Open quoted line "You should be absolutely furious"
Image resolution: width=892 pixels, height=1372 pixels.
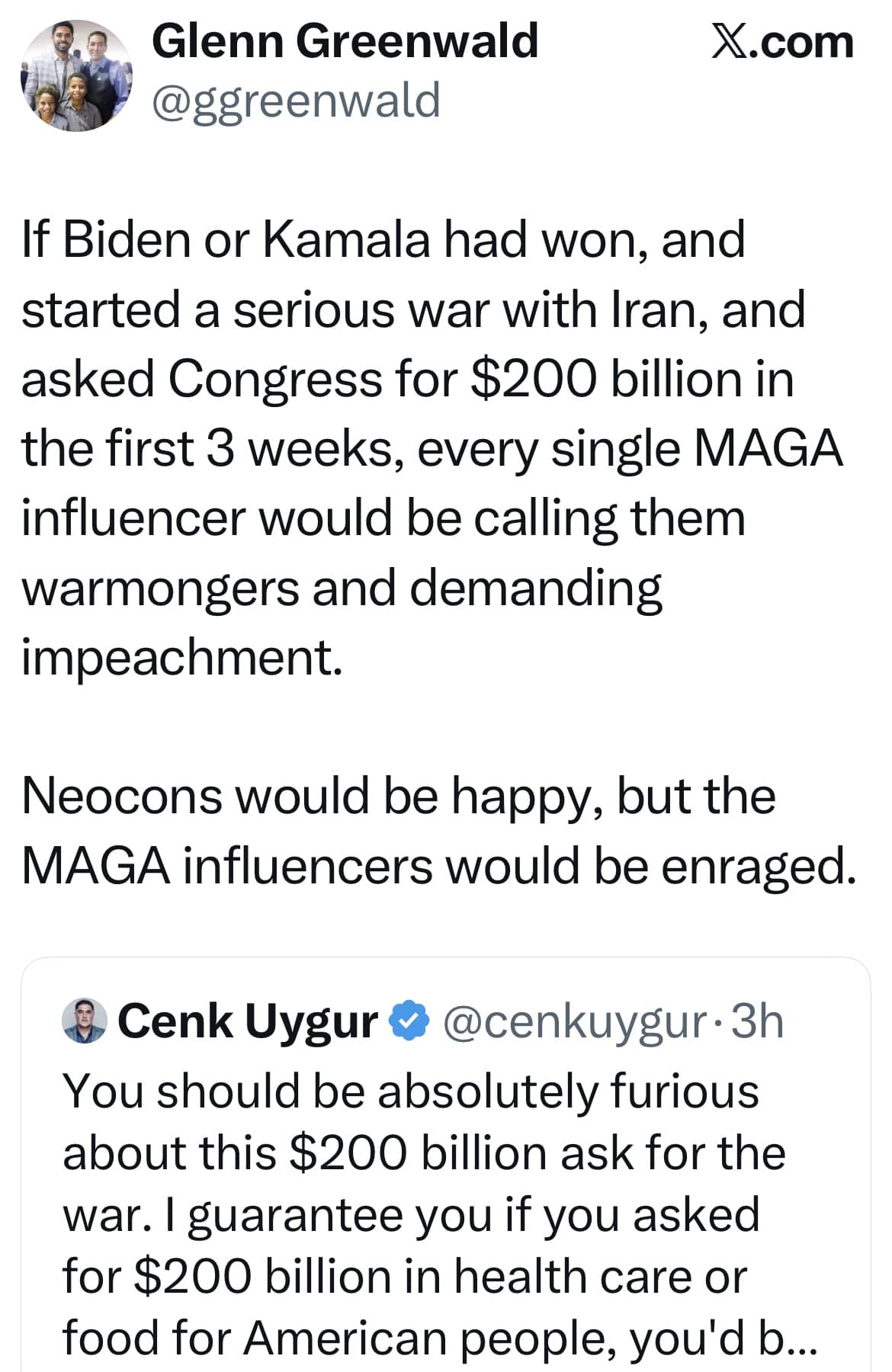pyautogui.click(x=411, y=1090)
